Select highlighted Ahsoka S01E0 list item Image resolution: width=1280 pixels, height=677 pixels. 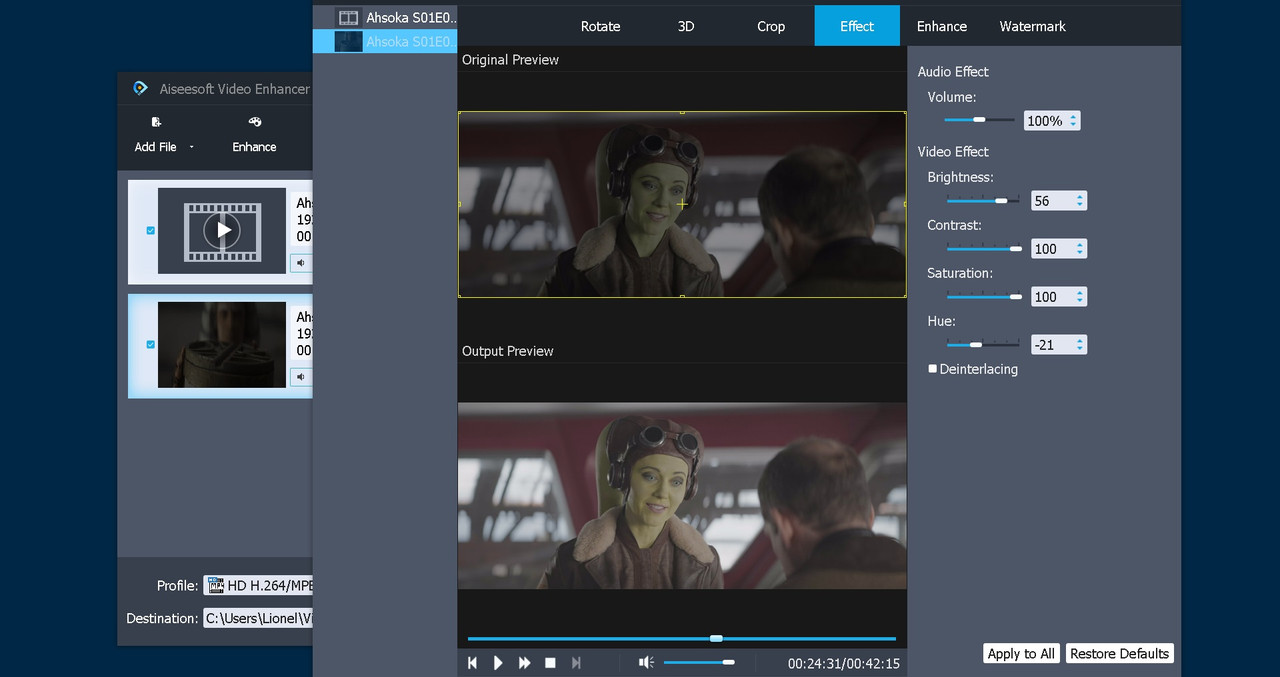385,41
